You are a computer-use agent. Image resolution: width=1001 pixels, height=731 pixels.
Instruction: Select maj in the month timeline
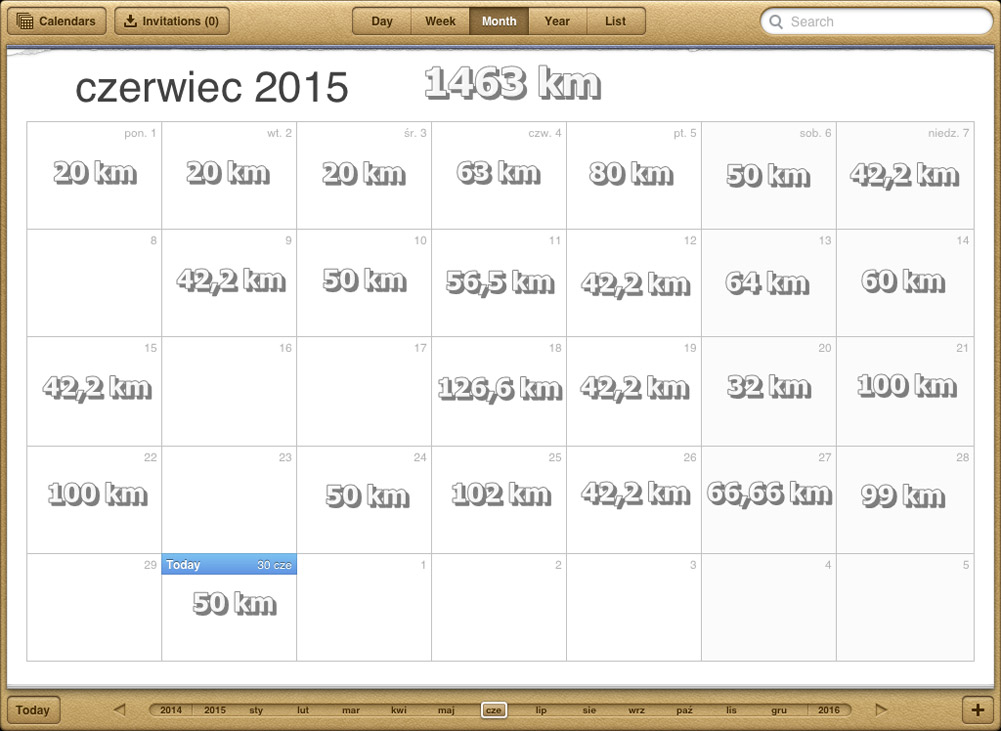point(446,710)
